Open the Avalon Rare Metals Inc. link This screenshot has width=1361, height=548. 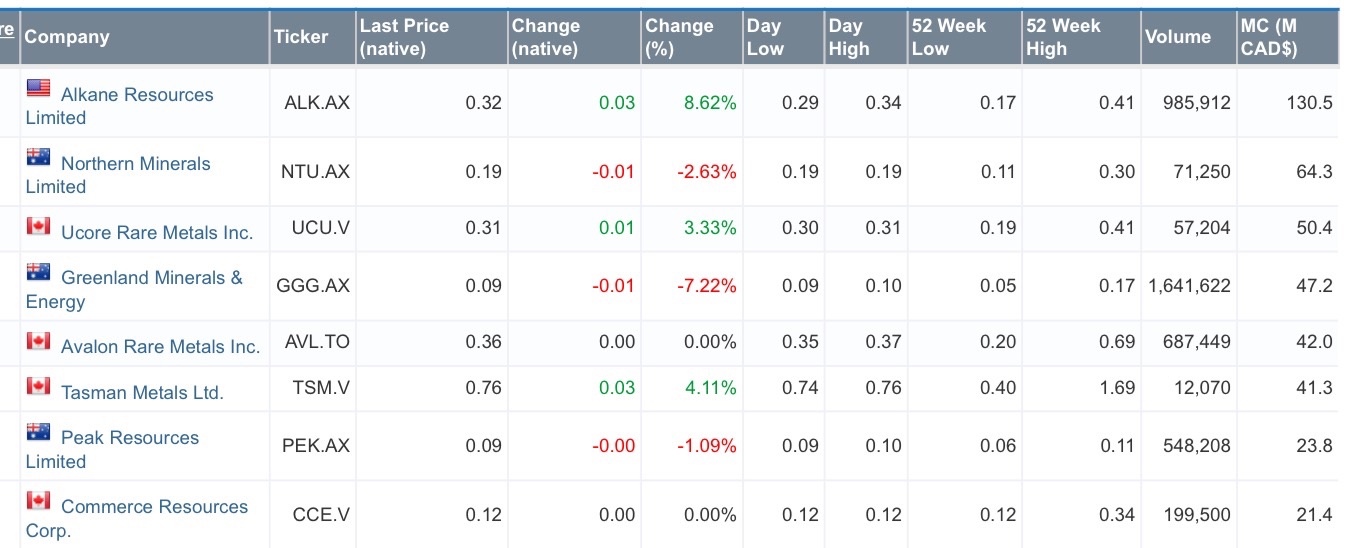point(160,347)
